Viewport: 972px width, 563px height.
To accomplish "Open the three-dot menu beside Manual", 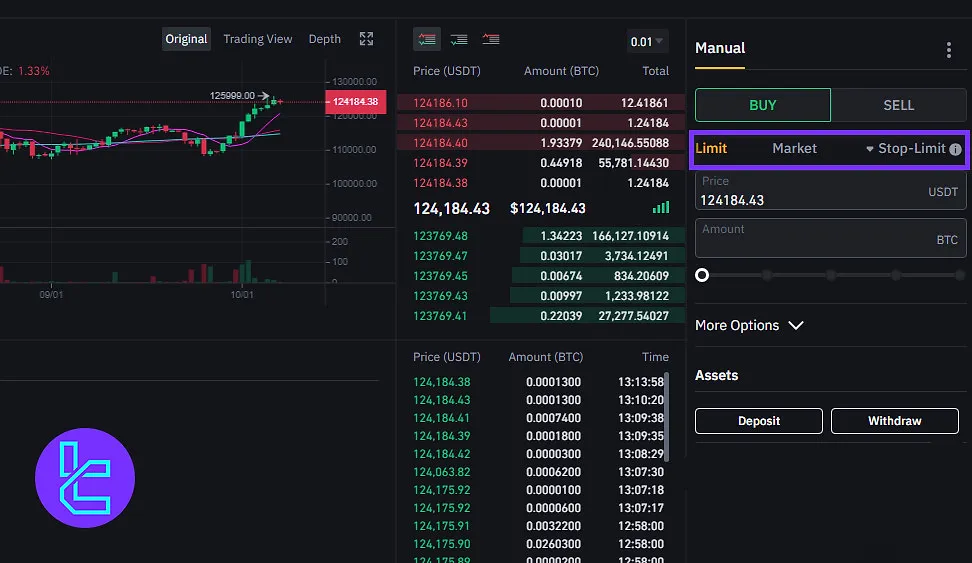I will tap(948, 50).
